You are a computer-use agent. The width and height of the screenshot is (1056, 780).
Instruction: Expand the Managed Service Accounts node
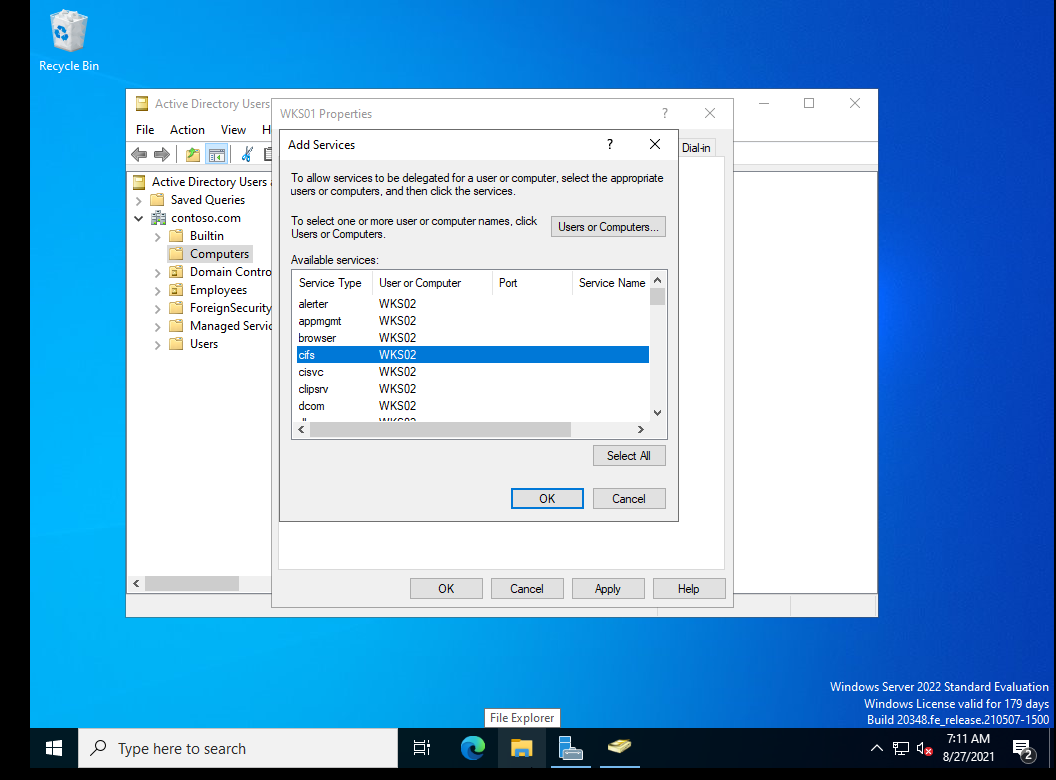point(158,327)
